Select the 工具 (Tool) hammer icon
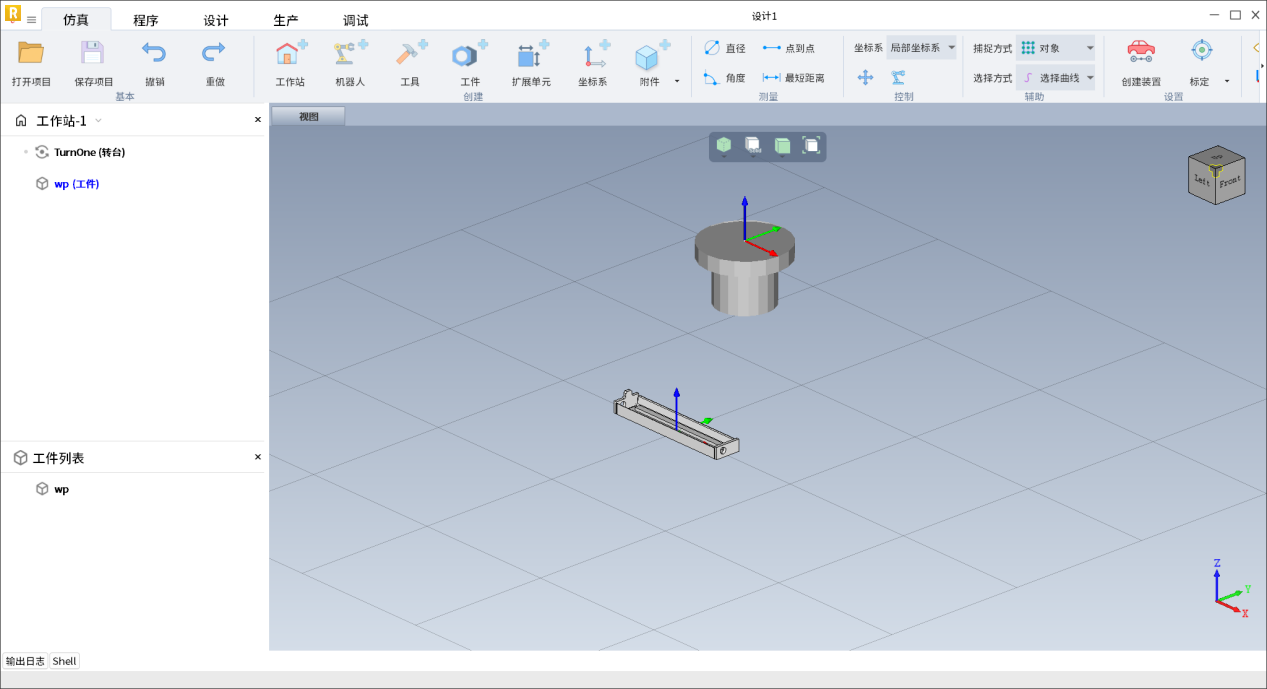Screen dimensions: 1267x689 410,55
